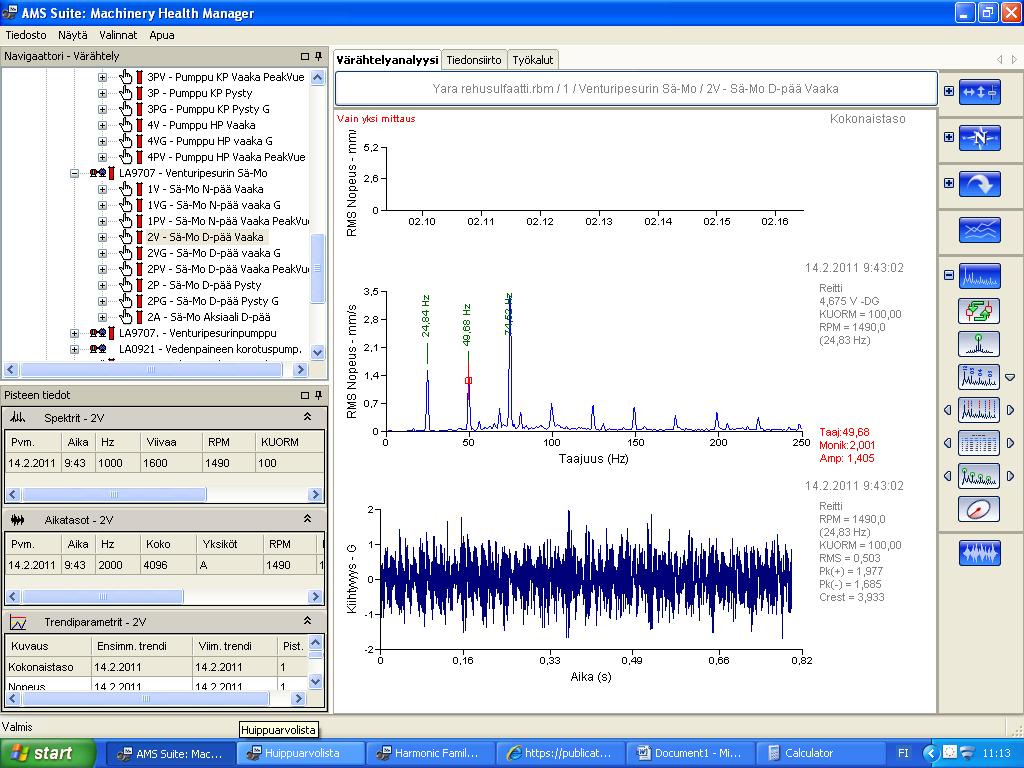Click the red dial gauge tool
Image resolution: width=1024 pixels, height=768 pixels.
979,509
